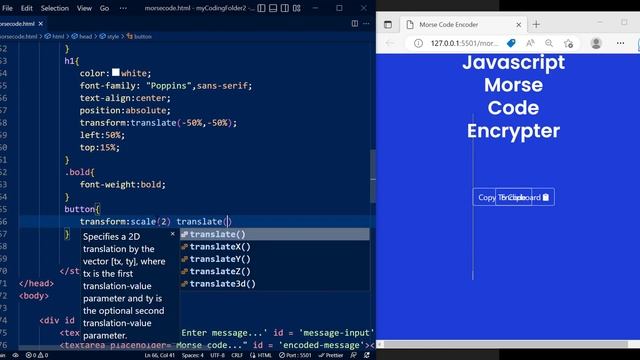Close the morsecode.html editor tab
Screen dimensions: 640x360
click(x=40, y=24)
